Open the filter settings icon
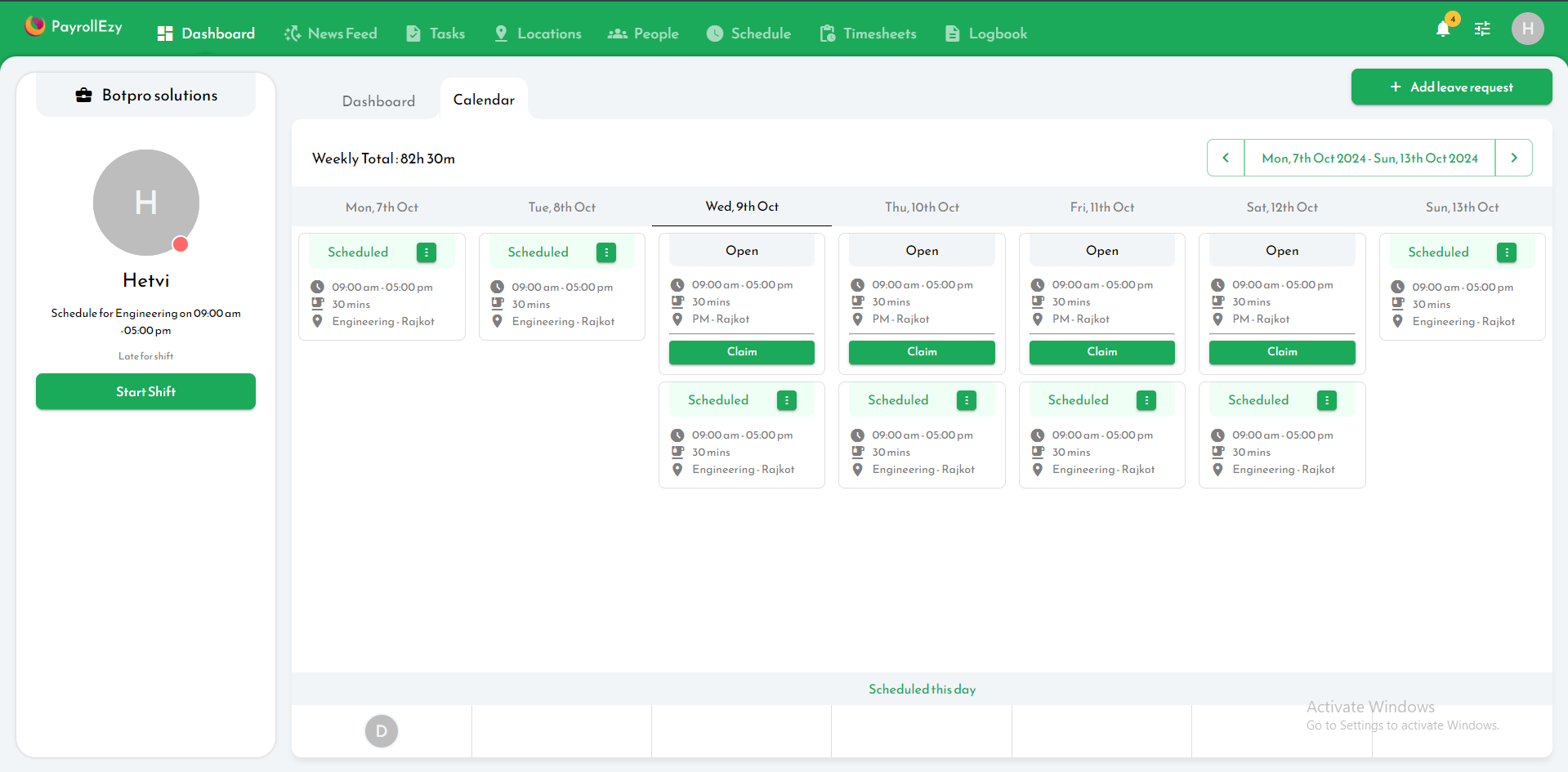1568x772 pixels. click(x=1482, y=29)
